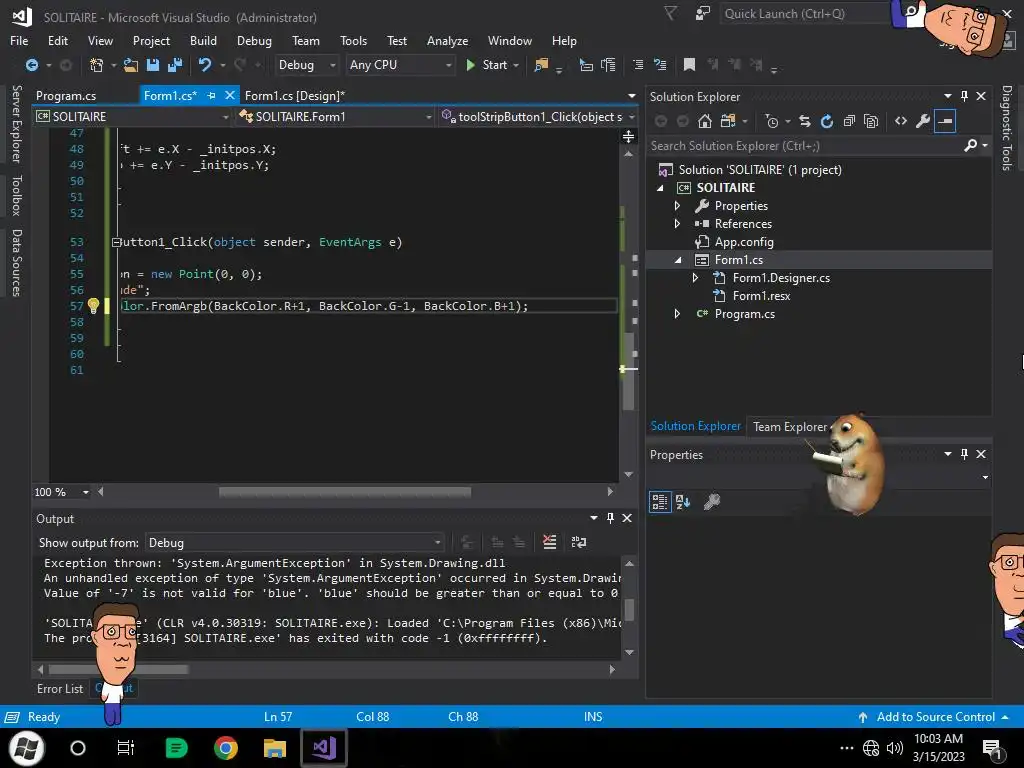Select App.config in the solution tree
Viewport: 1024px width, 768px height.
click(x=744, y=242)
